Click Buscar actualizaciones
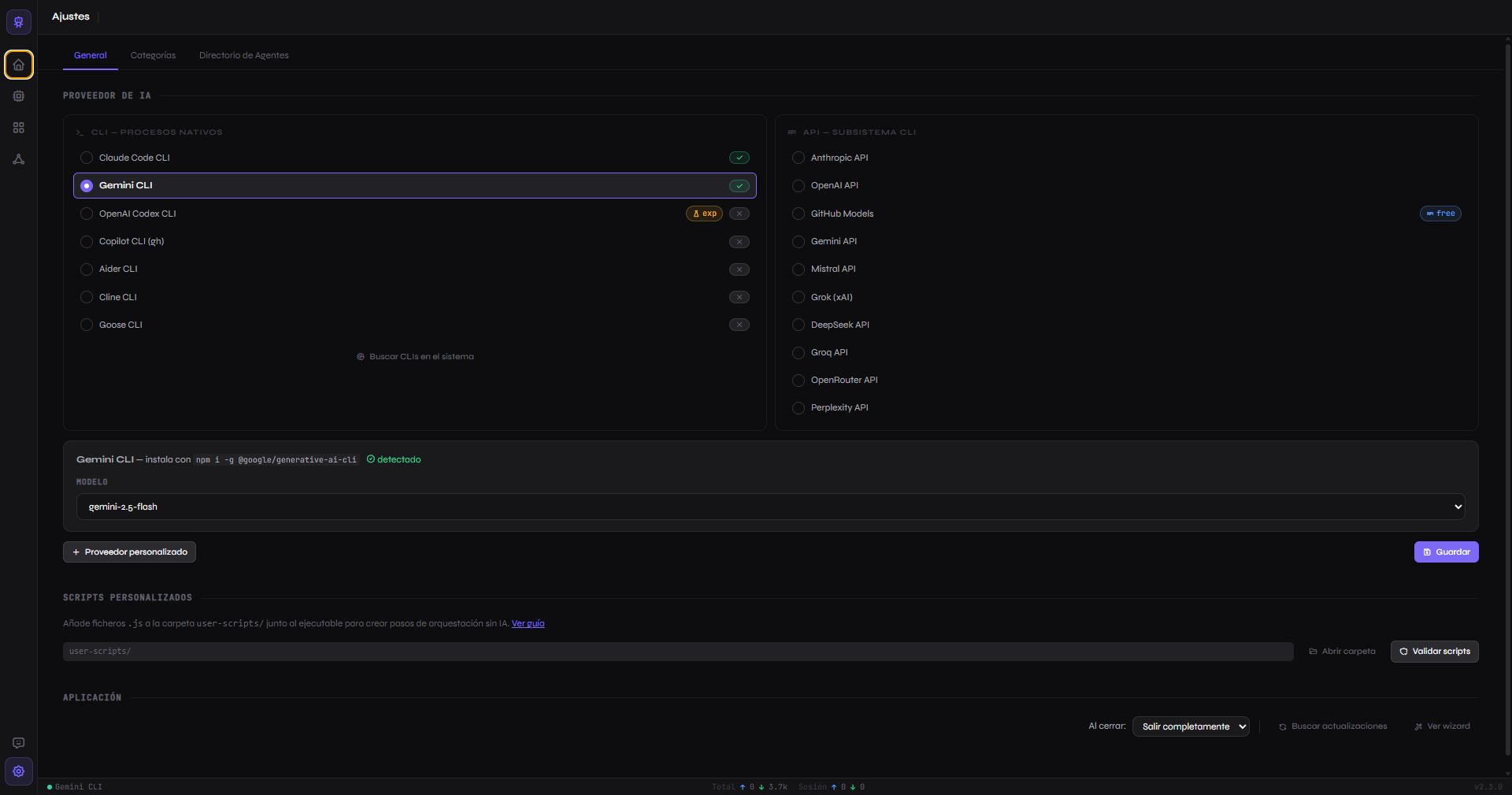 pyautogui.click(x=1332, y=726)
